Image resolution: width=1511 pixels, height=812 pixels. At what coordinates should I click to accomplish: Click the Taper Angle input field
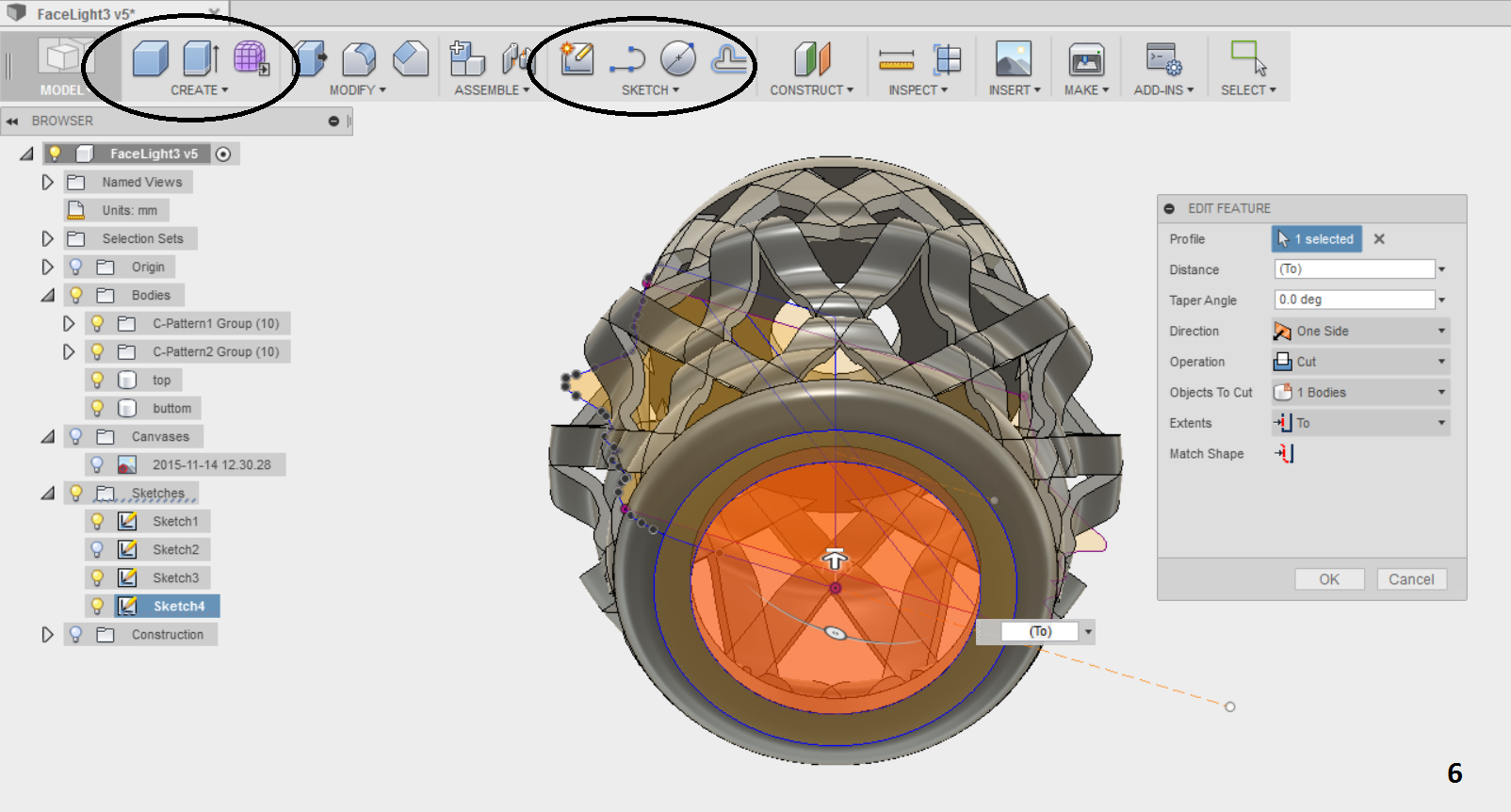(1355, 300)
